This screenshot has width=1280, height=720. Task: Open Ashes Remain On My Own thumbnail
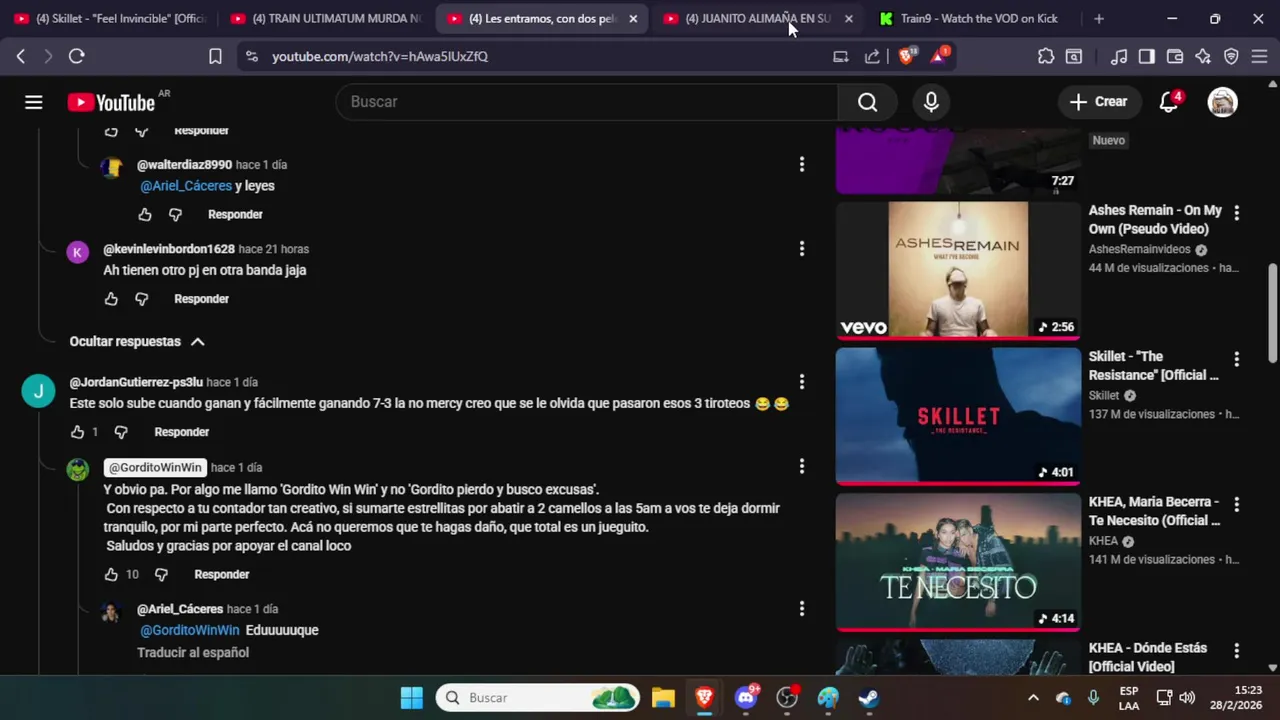(958, 270)
